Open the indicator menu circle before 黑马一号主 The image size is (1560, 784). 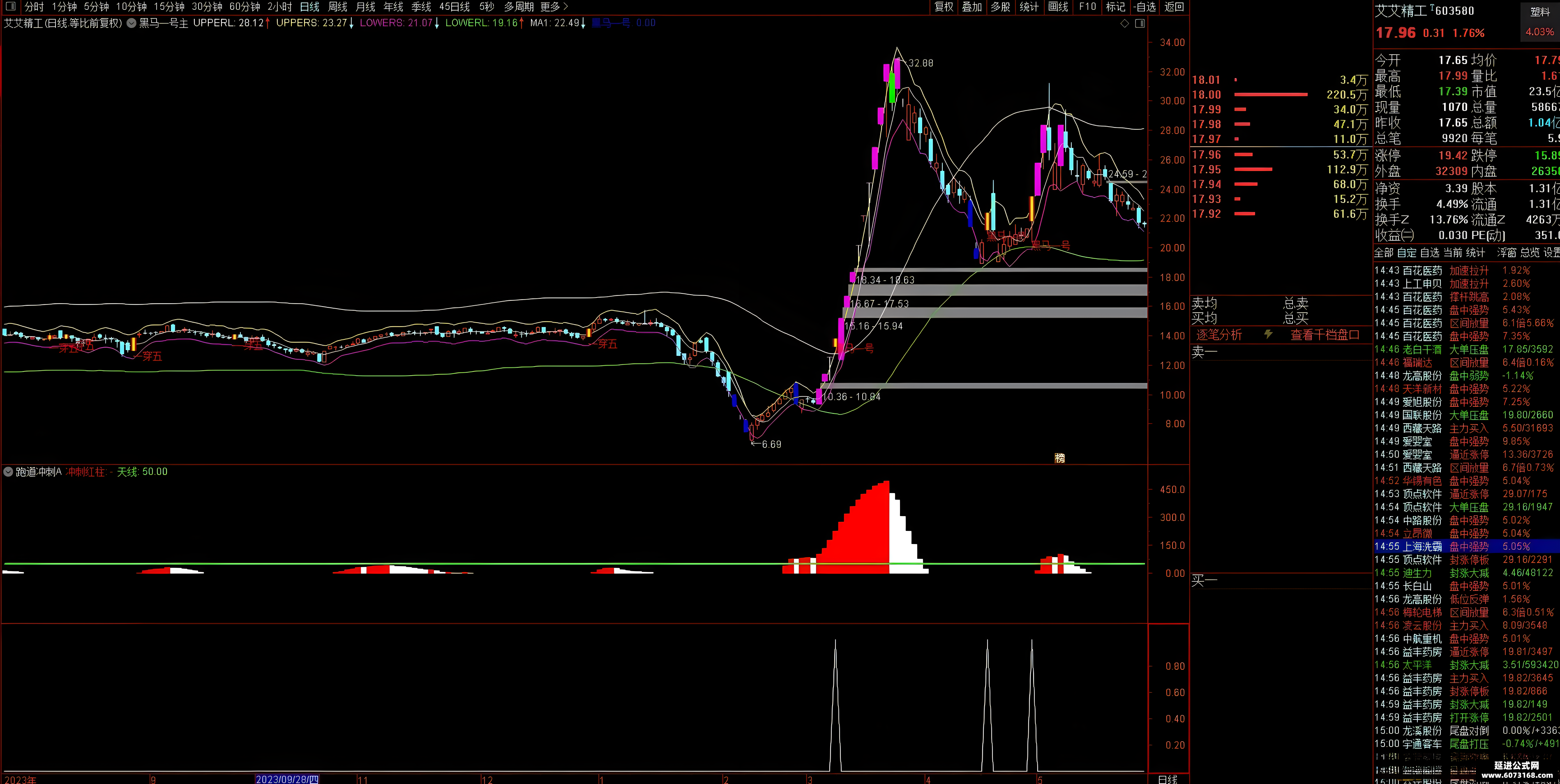(x=131, y=23)
